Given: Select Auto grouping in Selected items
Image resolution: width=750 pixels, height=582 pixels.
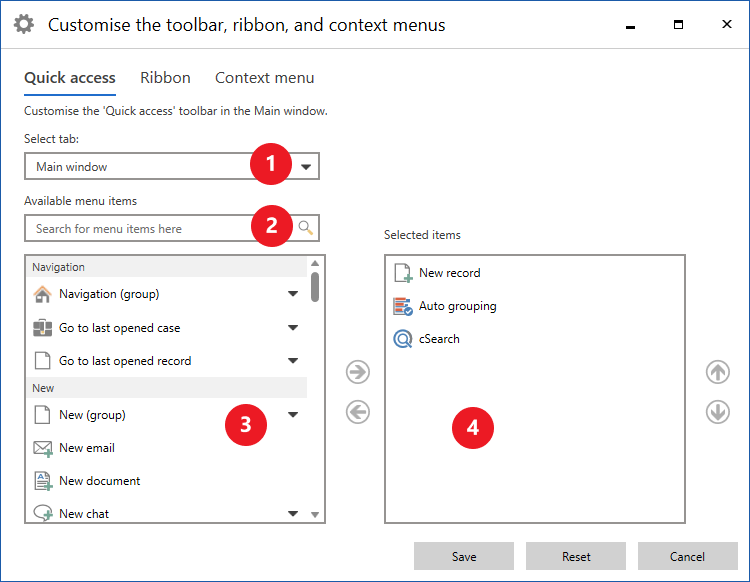Looking at the screenshot, I should (x=535, y=306).
